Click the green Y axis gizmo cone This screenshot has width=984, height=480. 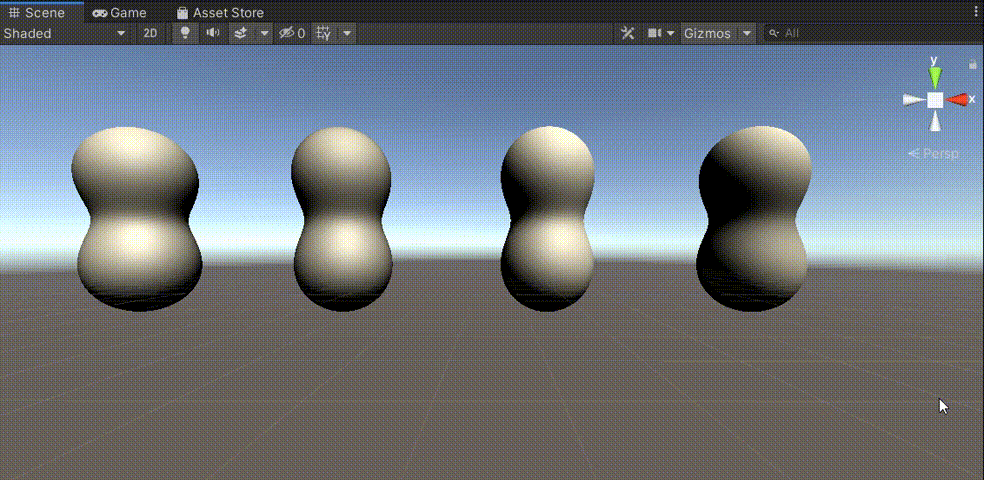point(934,75)
